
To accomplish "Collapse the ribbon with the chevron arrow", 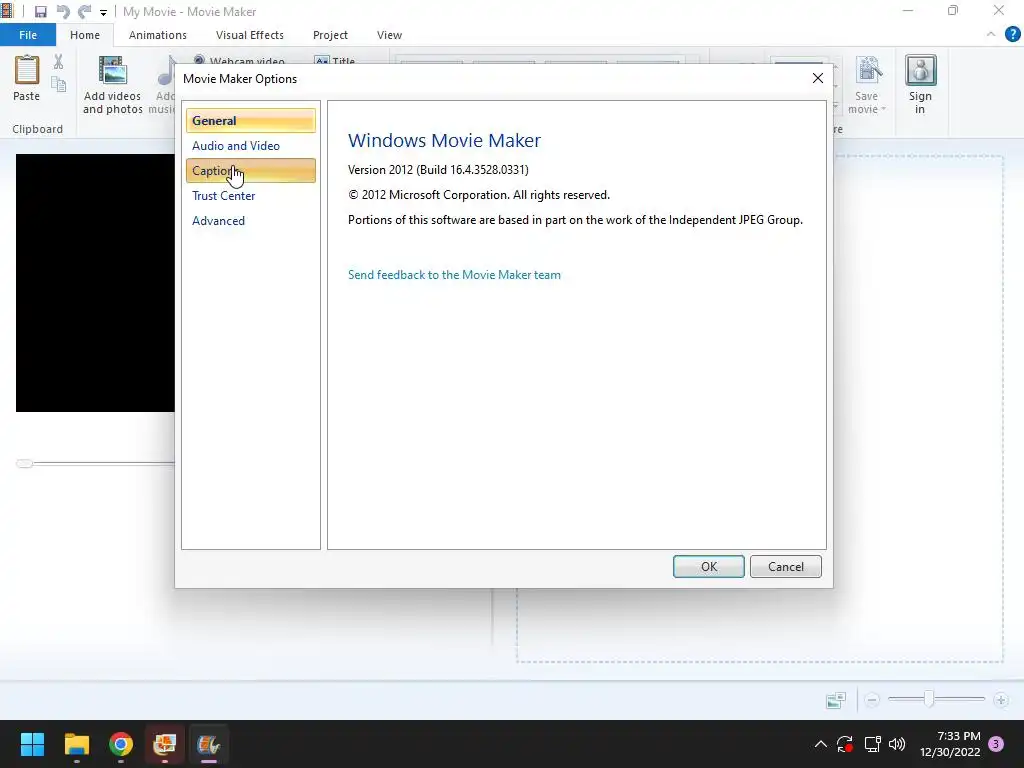I will pyautogui.click(x=991, y=34).
